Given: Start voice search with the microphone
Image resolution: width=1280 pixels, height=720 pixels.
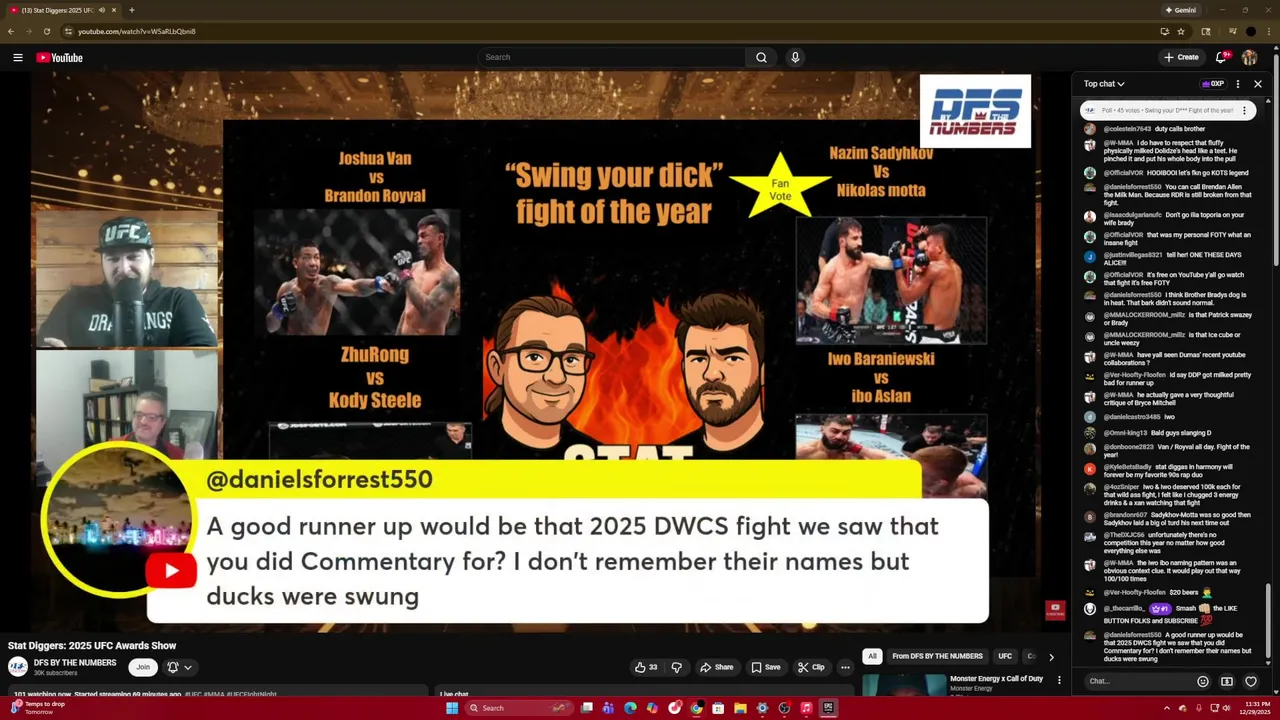Looking at the screenshot, I should (x=795, y=58).
